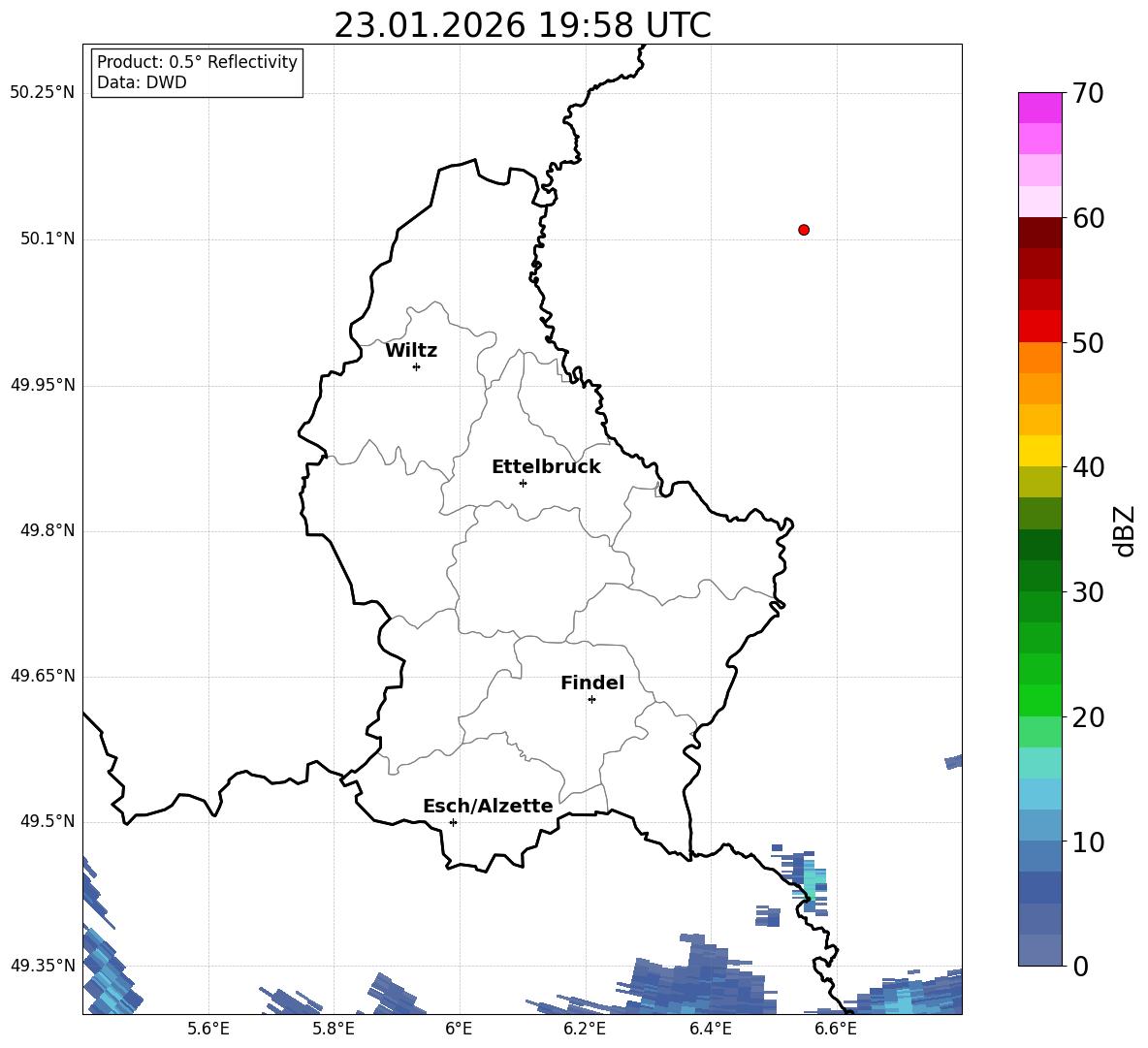Click the 49.65°N latitude label
Image resolution: width=1148 pixels, height=1048 pixels.
pos(43,676)
